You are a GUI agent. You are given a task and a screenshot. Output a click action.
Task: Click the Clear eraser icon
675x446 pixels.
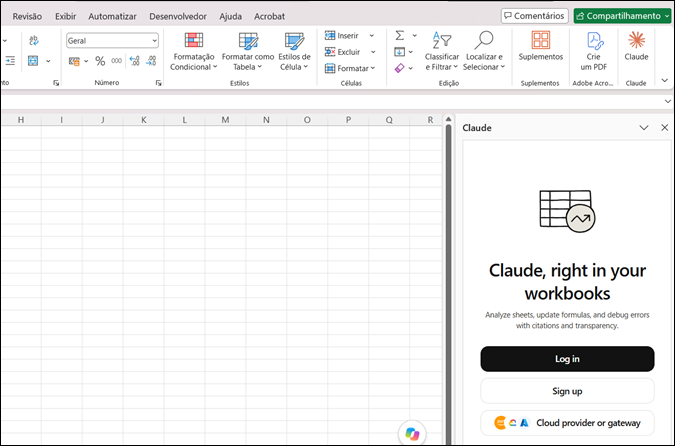[399, 68]
